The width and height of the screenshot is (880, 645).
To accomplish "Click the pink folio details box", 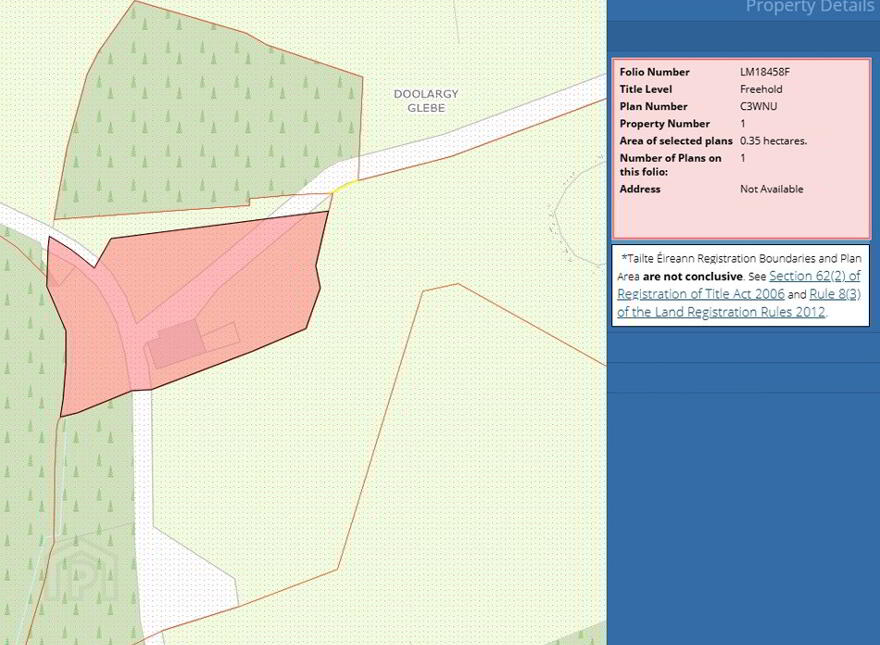I will (x=741, y=148).
